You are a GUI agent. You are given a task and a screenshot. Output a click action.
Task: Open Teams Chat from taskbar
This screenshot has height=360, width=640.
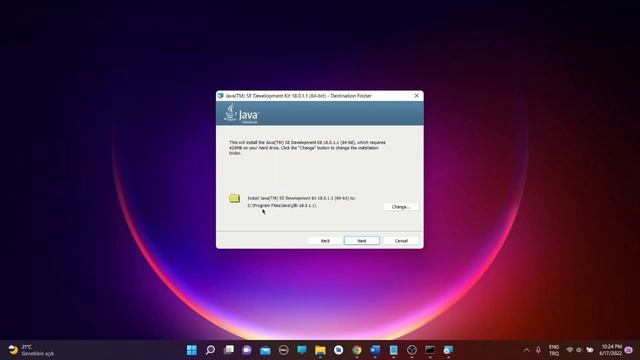[x=247, y=350]
